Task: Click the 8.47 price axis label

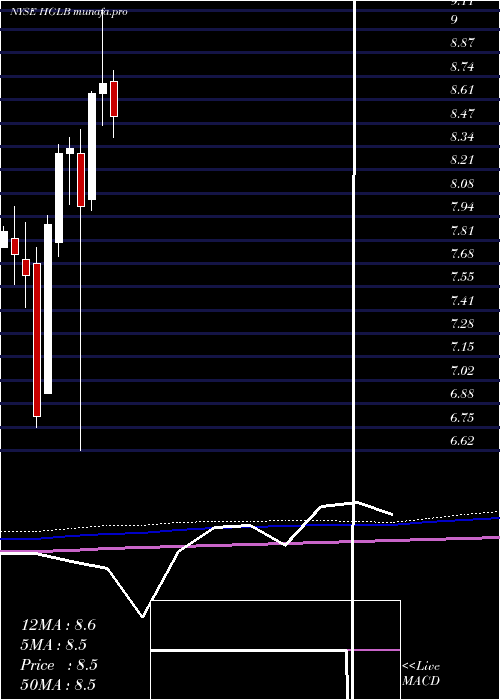Action: click(x=462, y=113)
